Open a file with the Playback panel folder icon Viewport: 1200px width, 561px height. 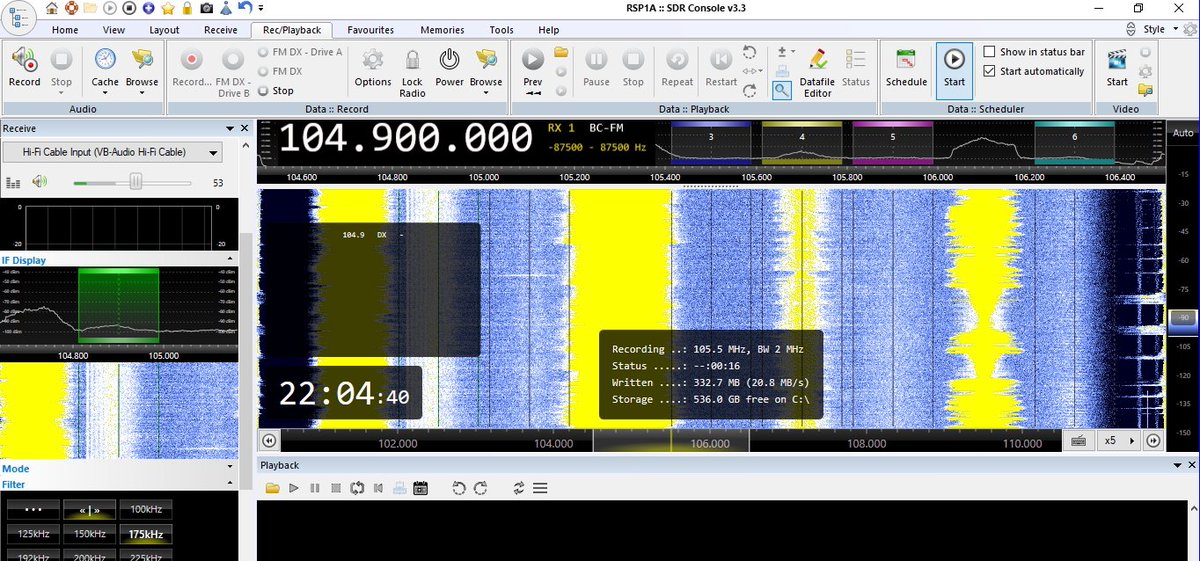[x=271, y=488]
